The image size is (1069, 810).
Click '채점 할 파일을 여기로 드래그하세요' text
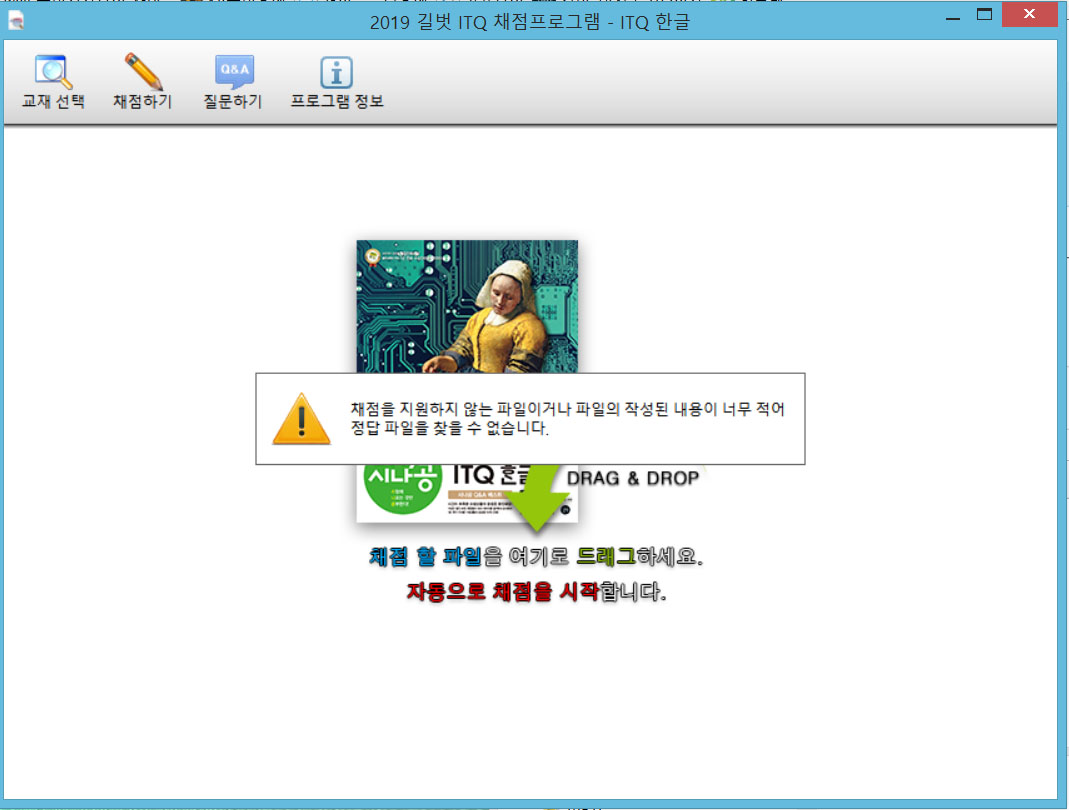(x=536, y=556)
